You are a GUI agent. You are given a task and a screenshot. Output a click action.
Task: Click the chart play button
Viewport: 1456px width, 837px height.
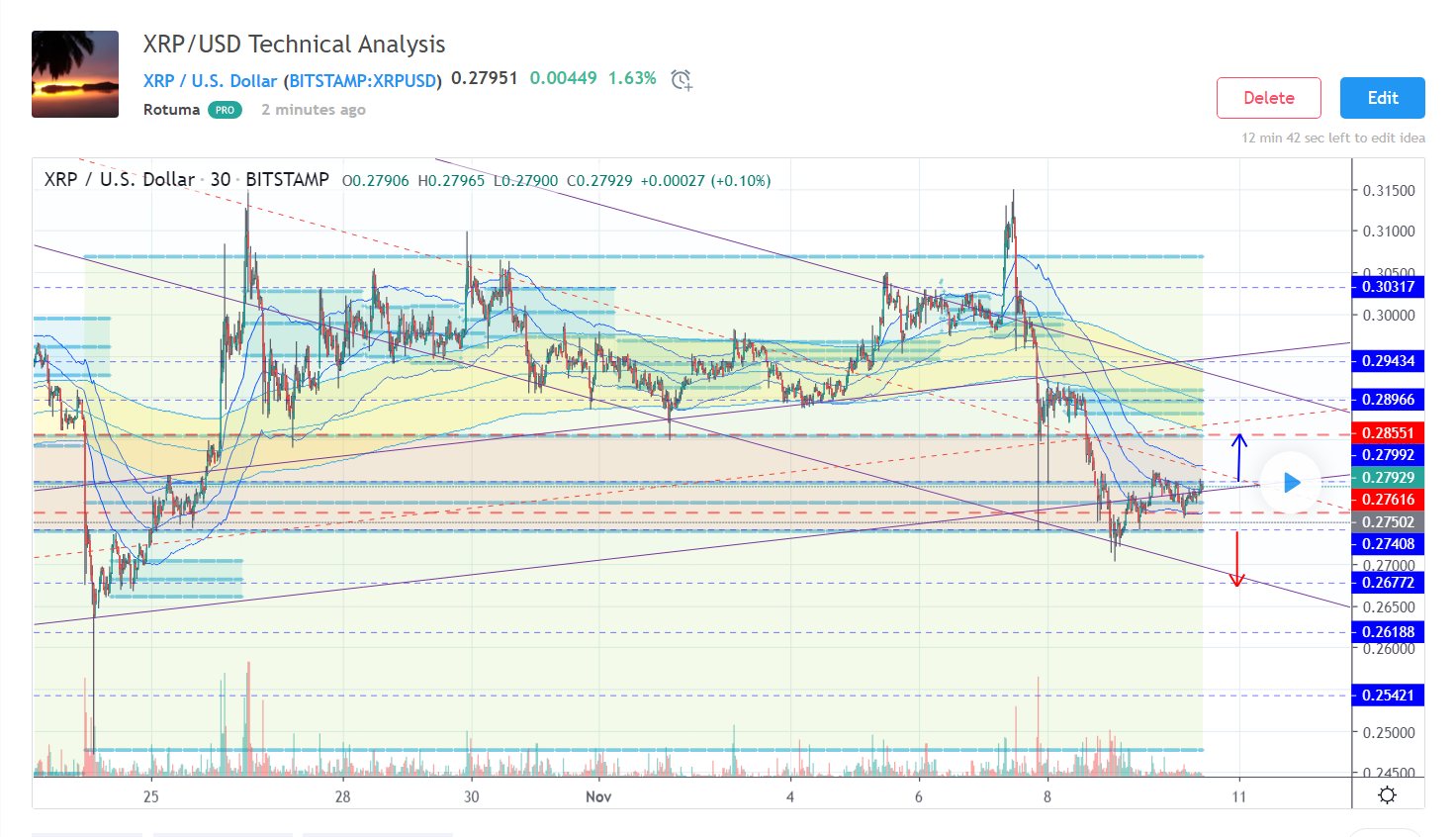[x=1291, y=482]
